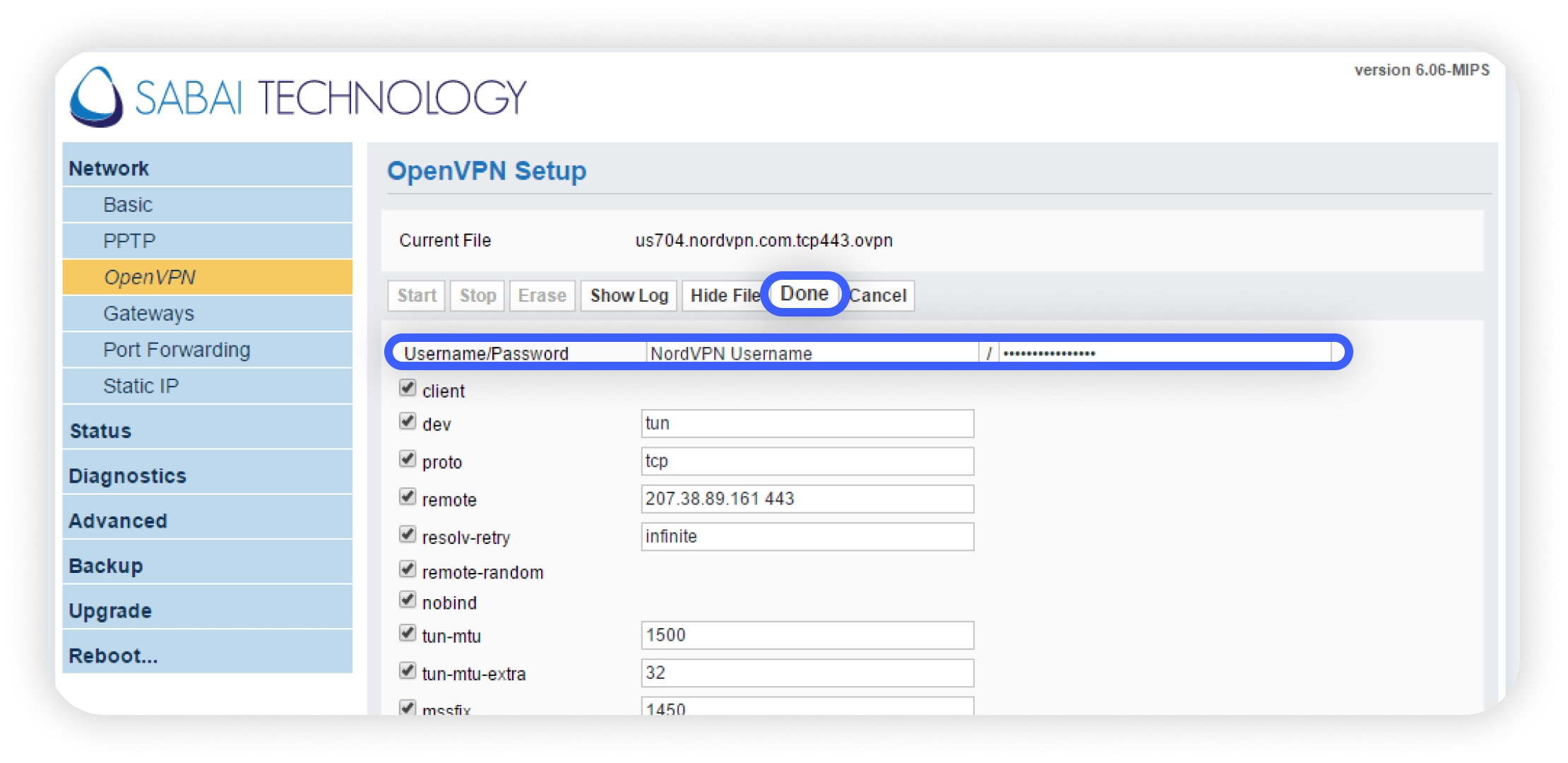The width and height of the screenshot is (1568, 763).
Task: Expand the Status menu section
Action: (x=100, y=431)
